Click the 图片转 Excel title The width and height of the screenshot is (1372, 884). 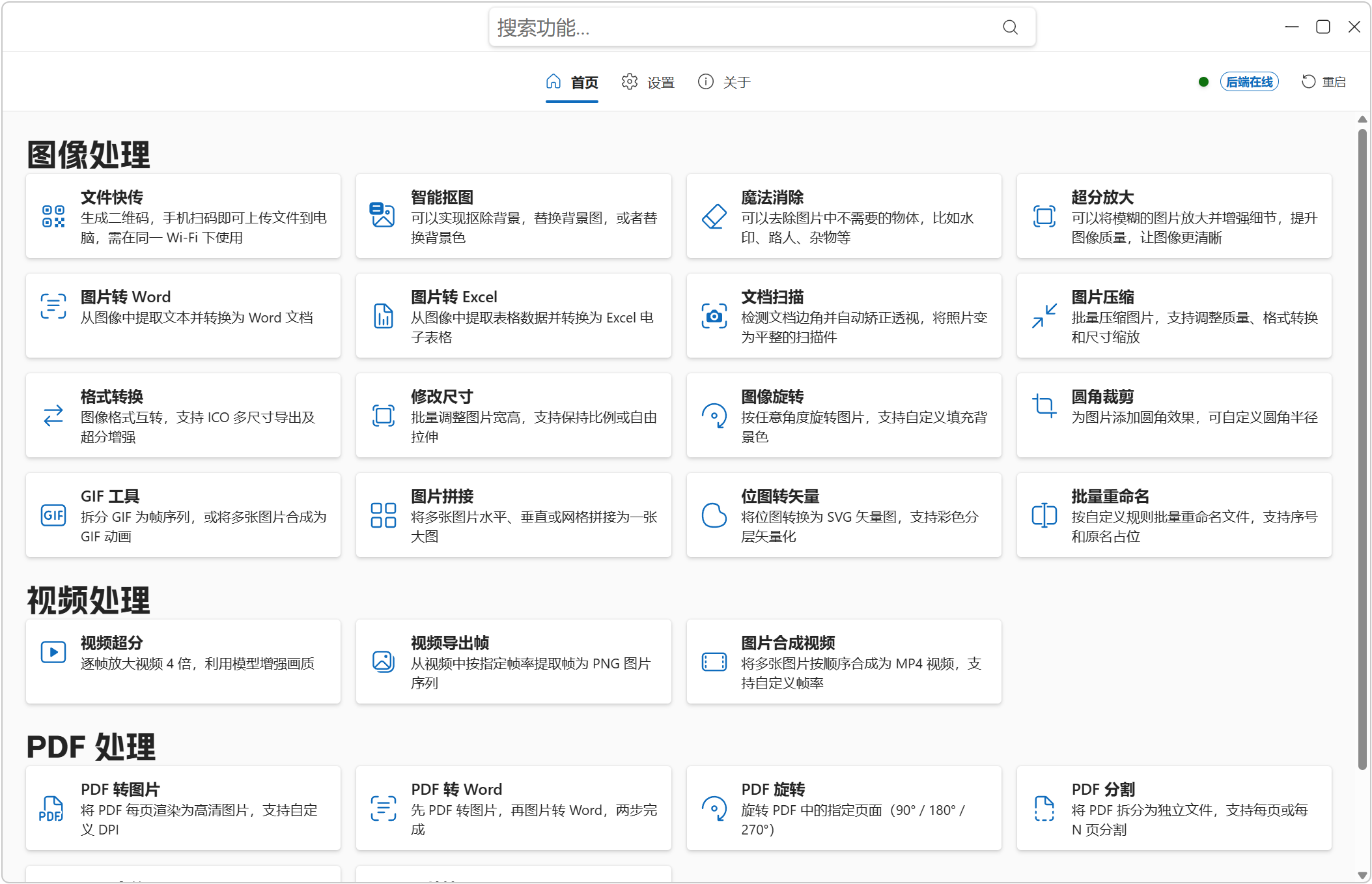tap(454, 297)
